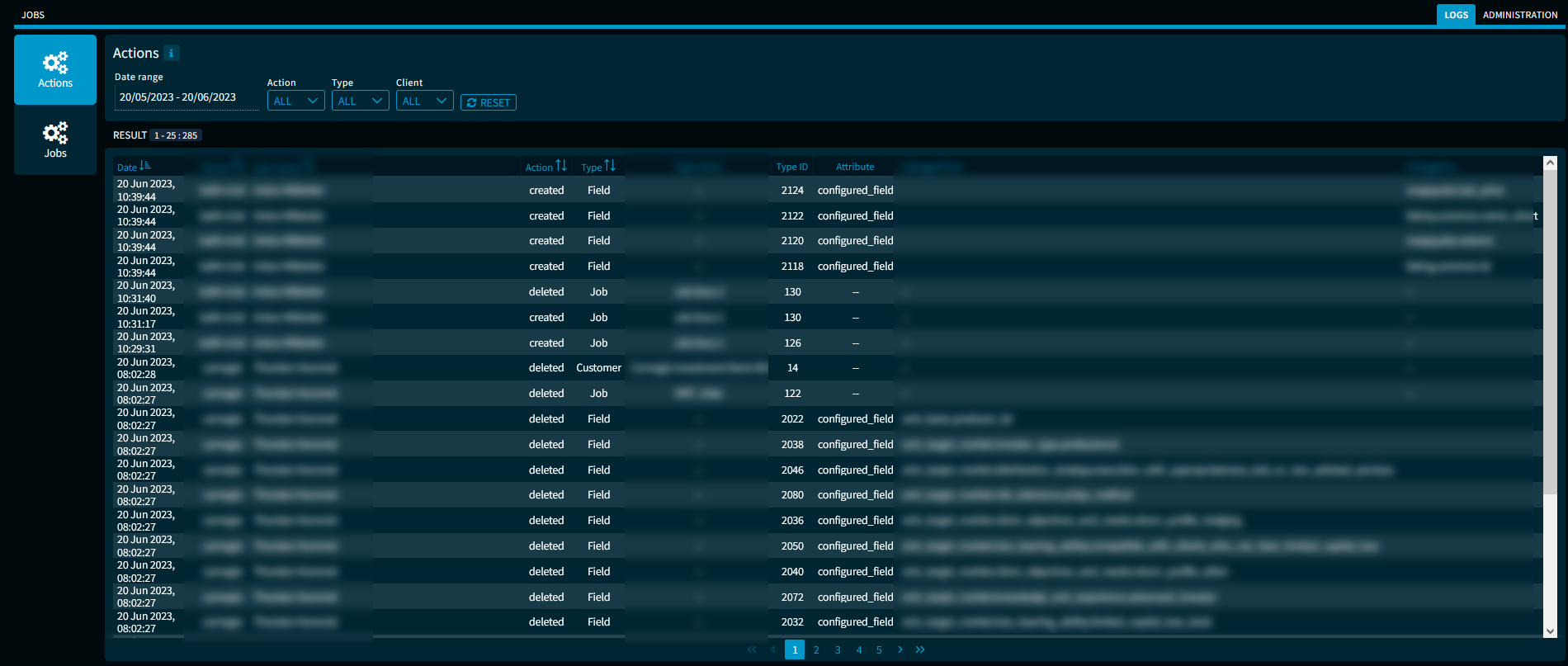Click the Attribute column header
1568x666 pixels.
coord(855,167)
